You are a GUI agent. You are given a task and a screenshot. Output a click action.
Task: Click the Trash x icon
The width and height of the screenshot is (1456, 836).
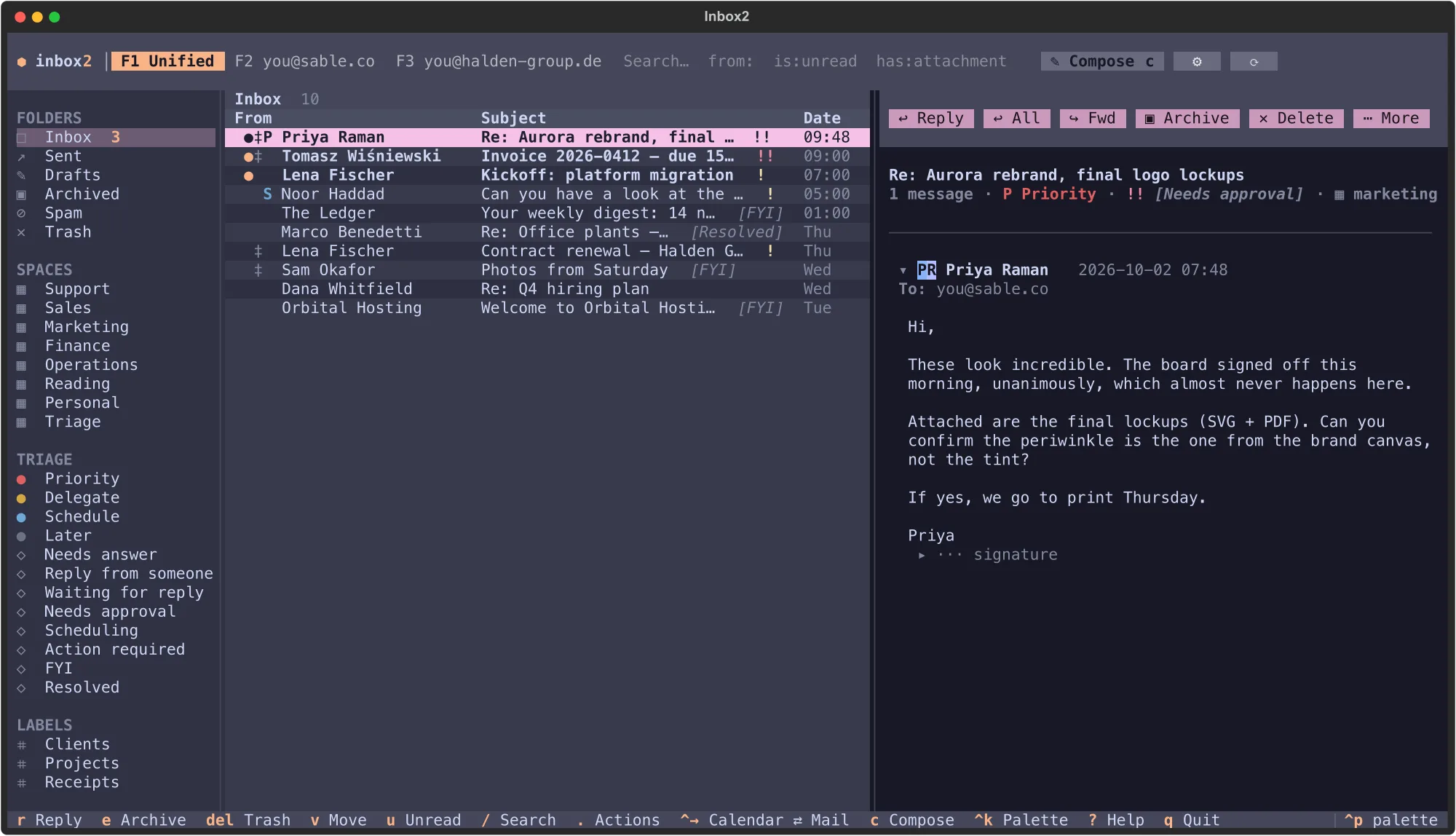pyautogui.click(x=22, y=232)
